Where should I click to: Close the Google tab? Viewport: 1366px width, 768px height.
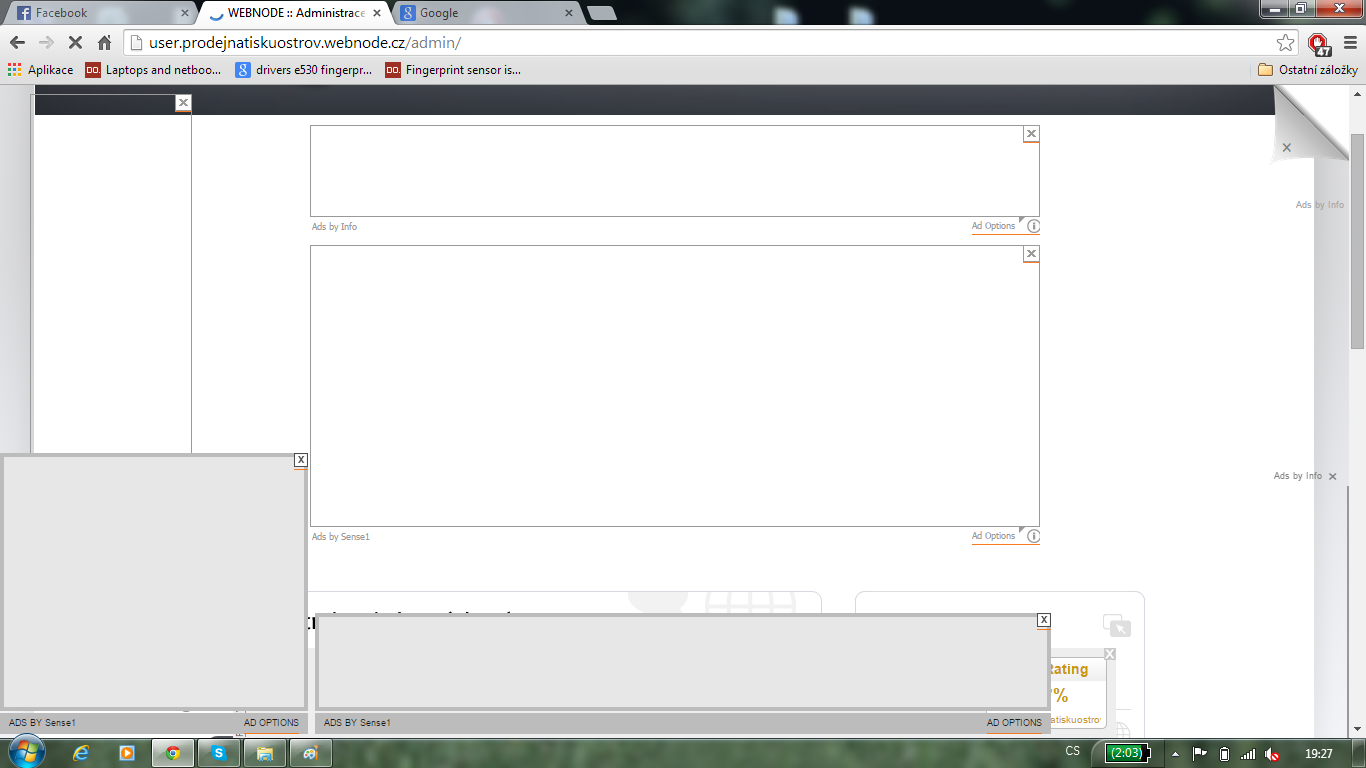tap(569, 13)
